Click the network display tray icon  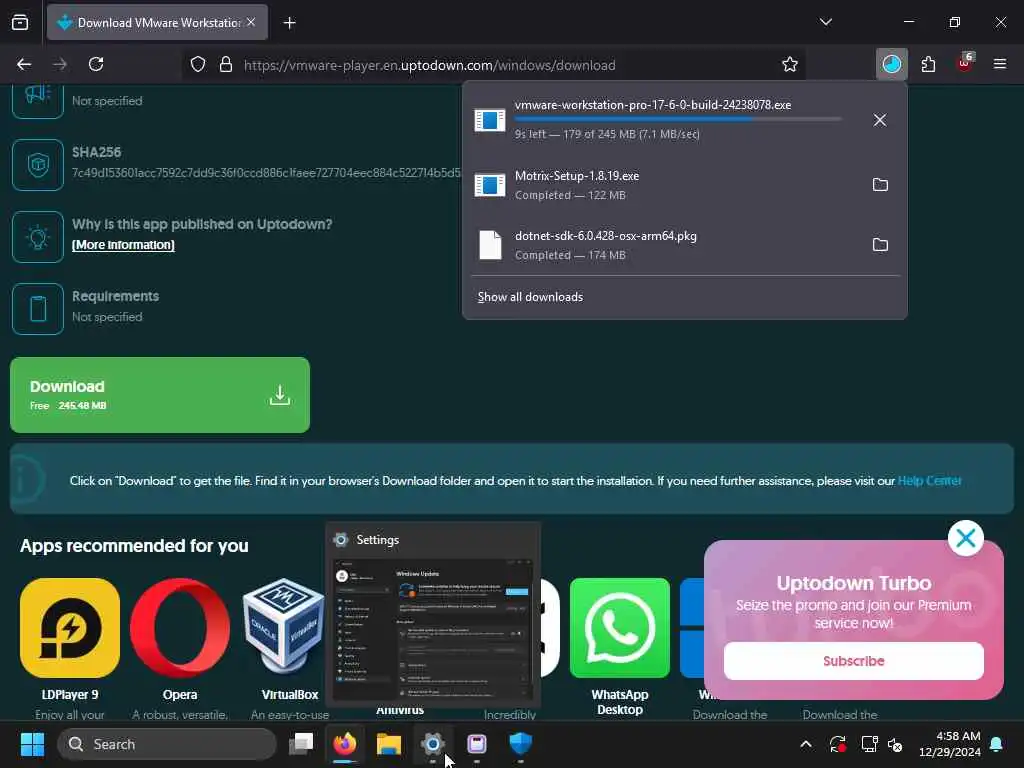pyautogui.click(x=869, y=744)
